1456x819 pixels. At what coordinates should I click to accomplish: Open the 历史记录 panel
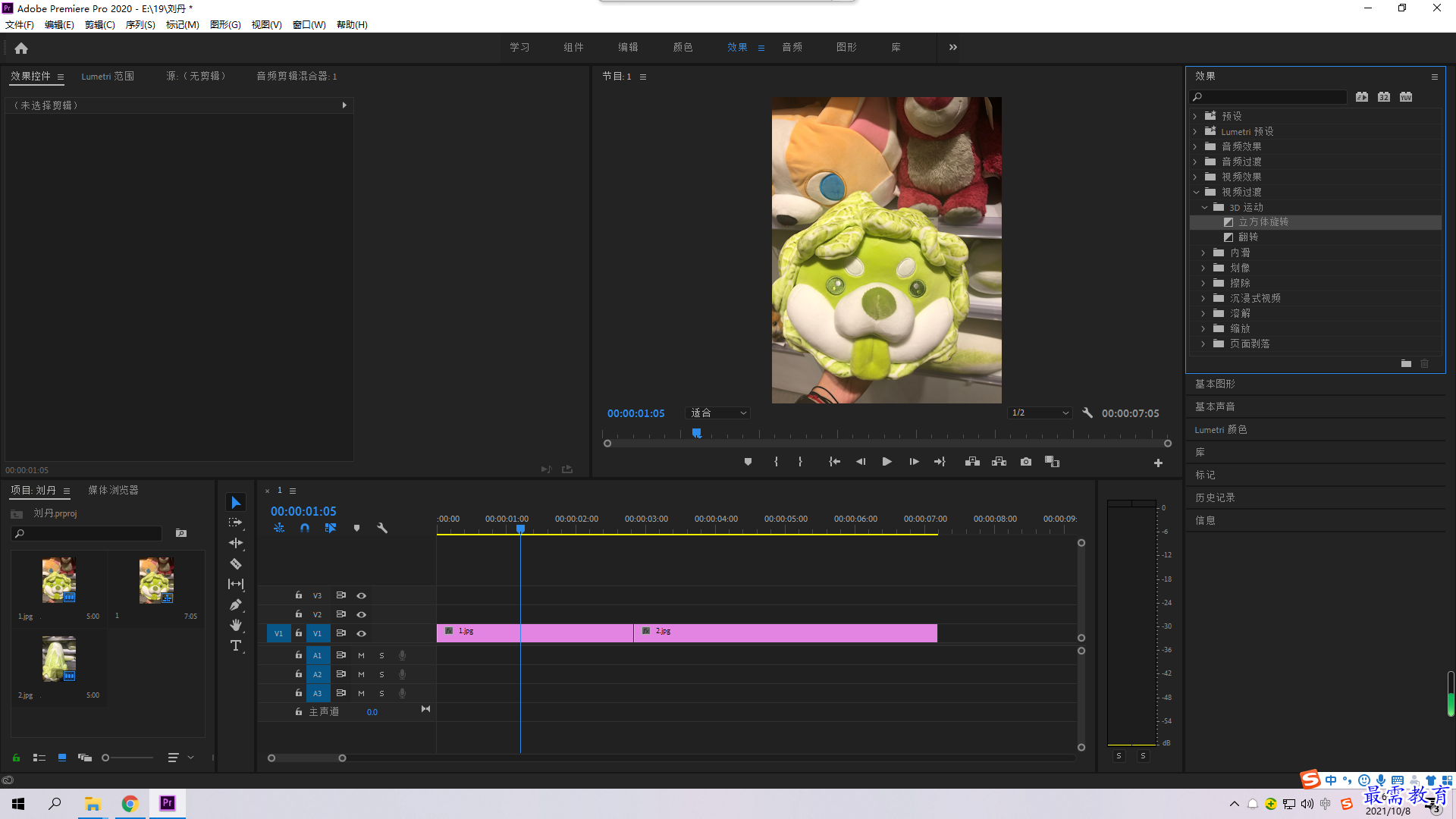[x=1215, y=498]
